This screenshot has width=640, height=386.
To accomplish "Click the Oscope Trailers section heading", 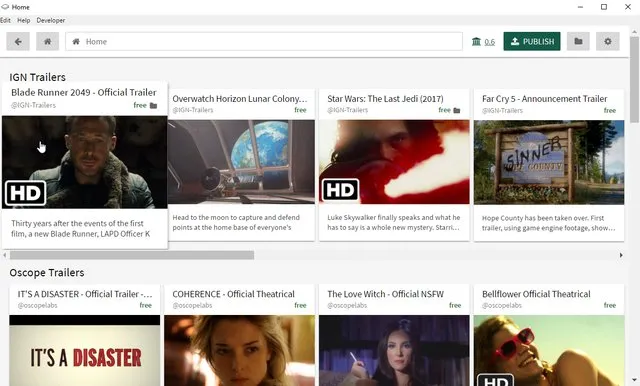I will (x=47, y=273).
